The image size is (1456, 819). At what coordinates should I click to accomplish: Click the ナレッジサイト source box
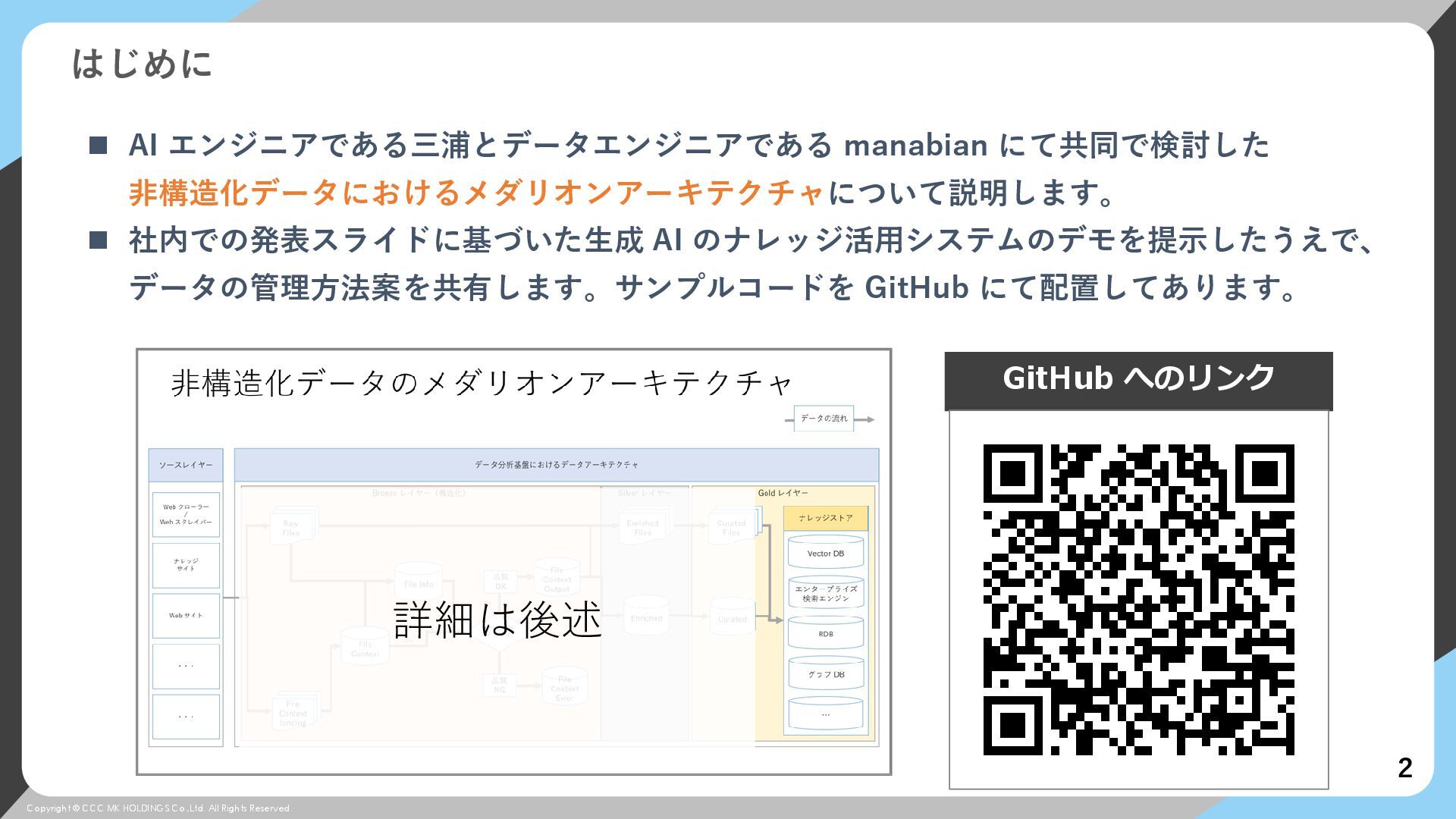click(186, 565)
